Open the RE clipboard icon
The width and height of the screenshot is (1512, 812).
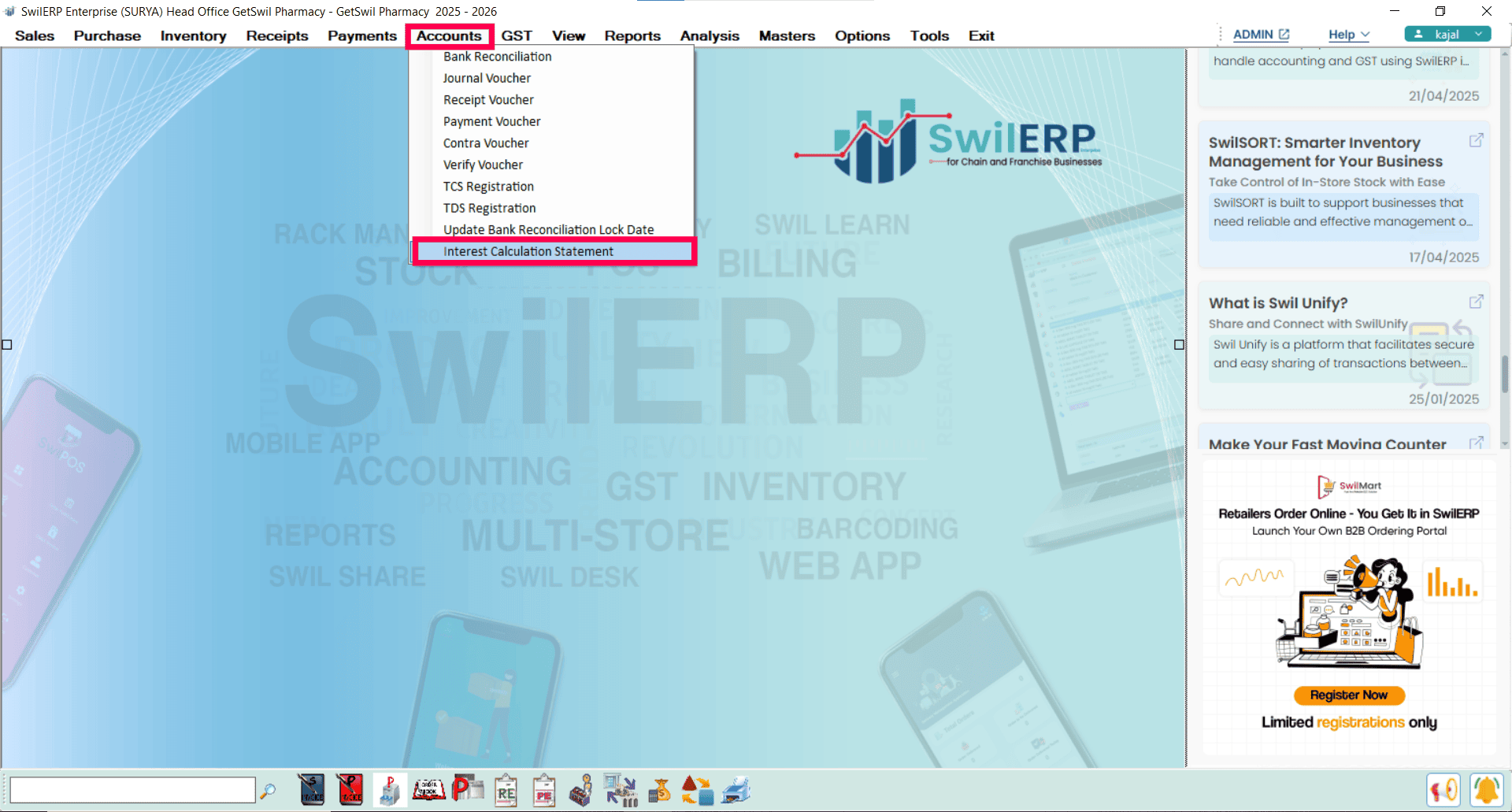coord(506,790)
